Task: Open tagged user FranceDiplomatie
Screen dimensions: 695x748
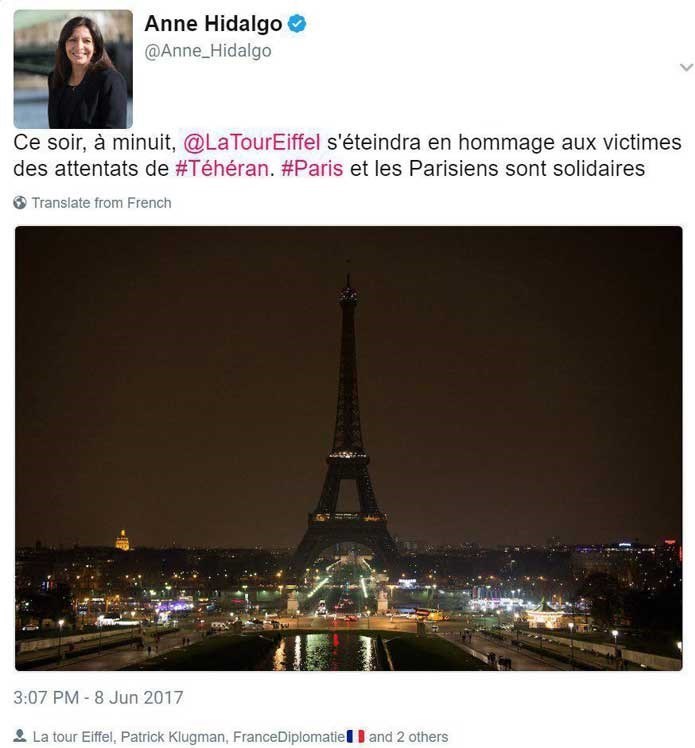Action: pos(289,737)
